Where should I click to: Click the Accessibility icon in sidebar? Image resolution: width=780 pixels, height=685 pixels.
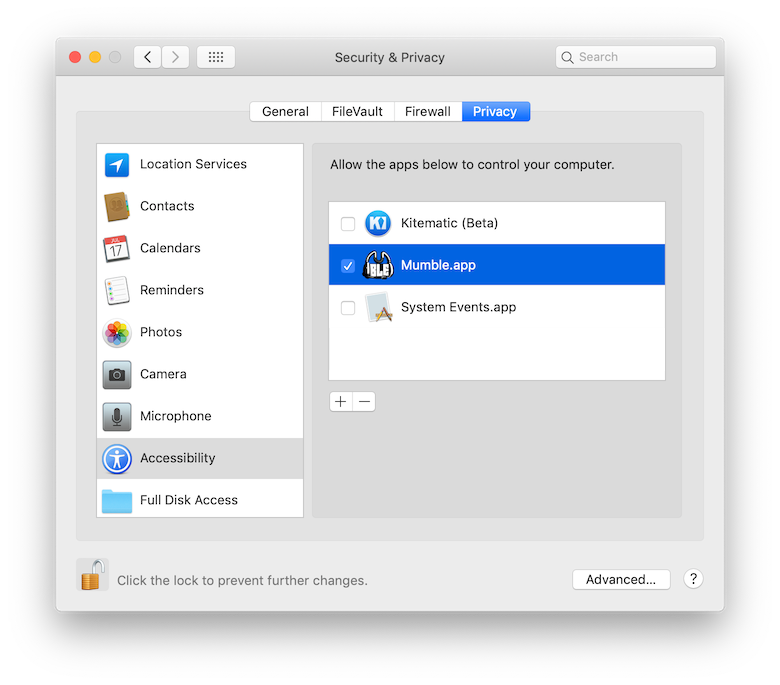(x=117, y=459)
